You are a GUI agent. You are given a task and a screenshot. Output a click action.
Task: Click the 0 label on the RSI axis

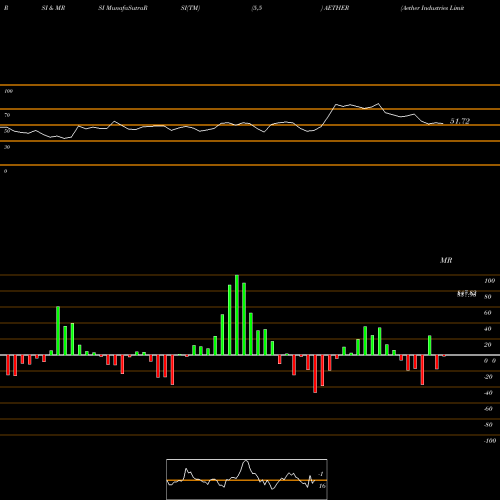pyautogui.click(x=5, y=171)
